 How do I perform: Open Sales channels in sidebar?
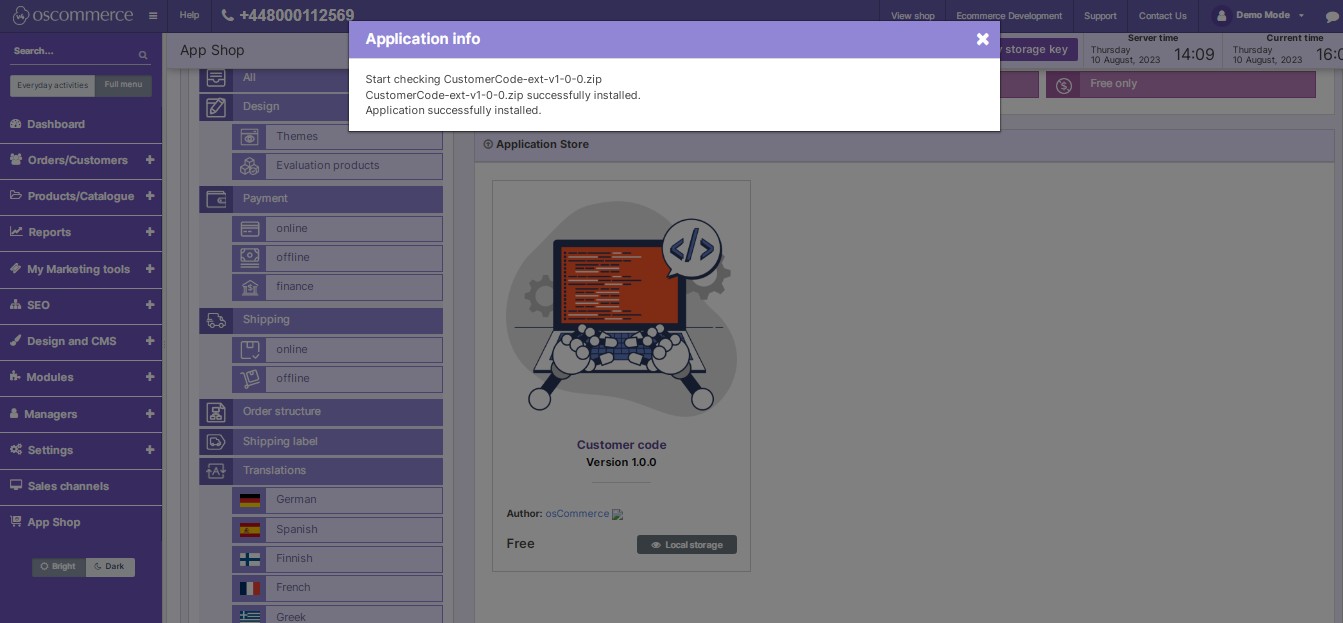pos(68,486)
